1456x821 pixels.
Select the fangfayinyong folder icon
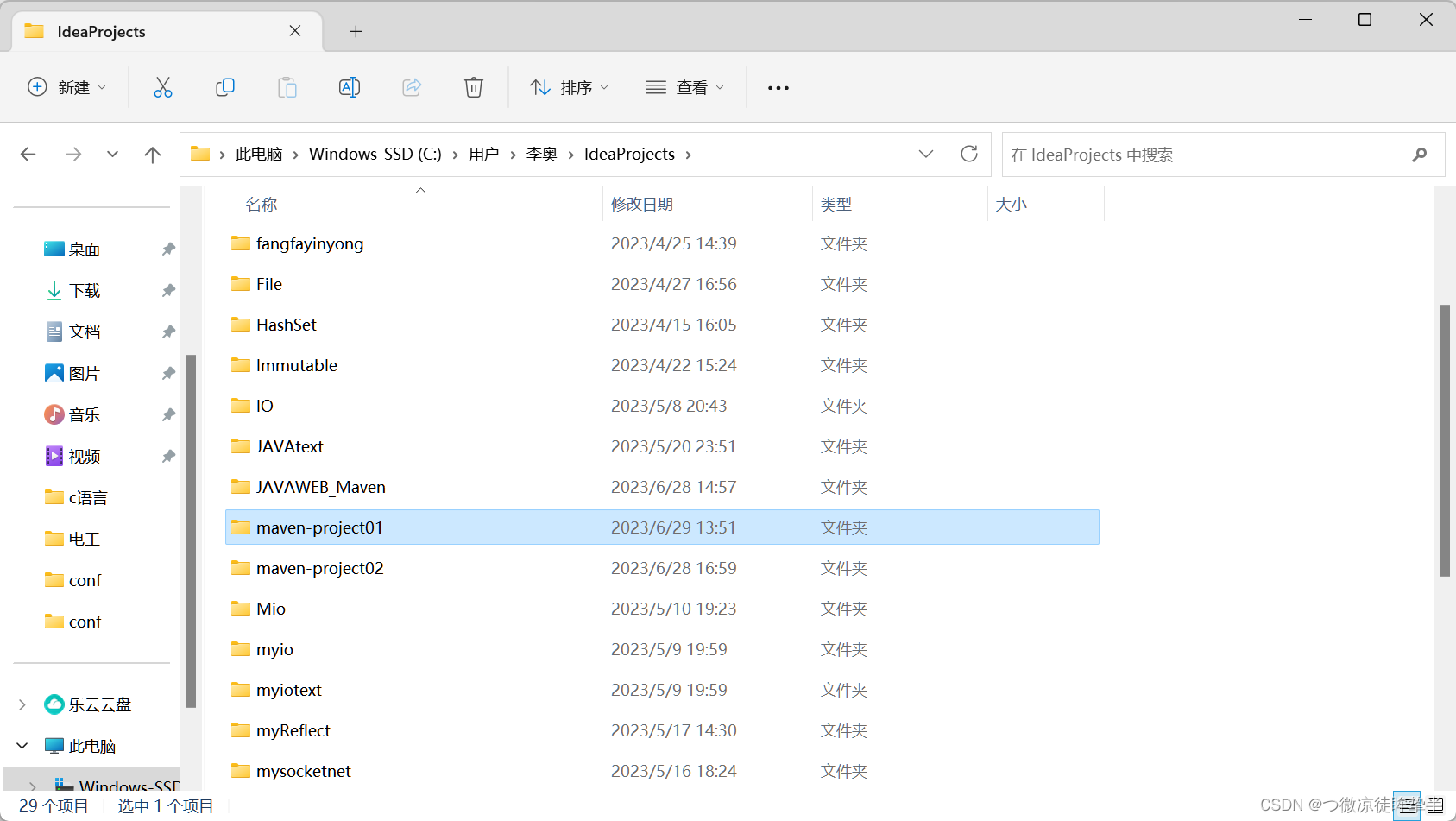pyautogui.click(x=241, y=243)
